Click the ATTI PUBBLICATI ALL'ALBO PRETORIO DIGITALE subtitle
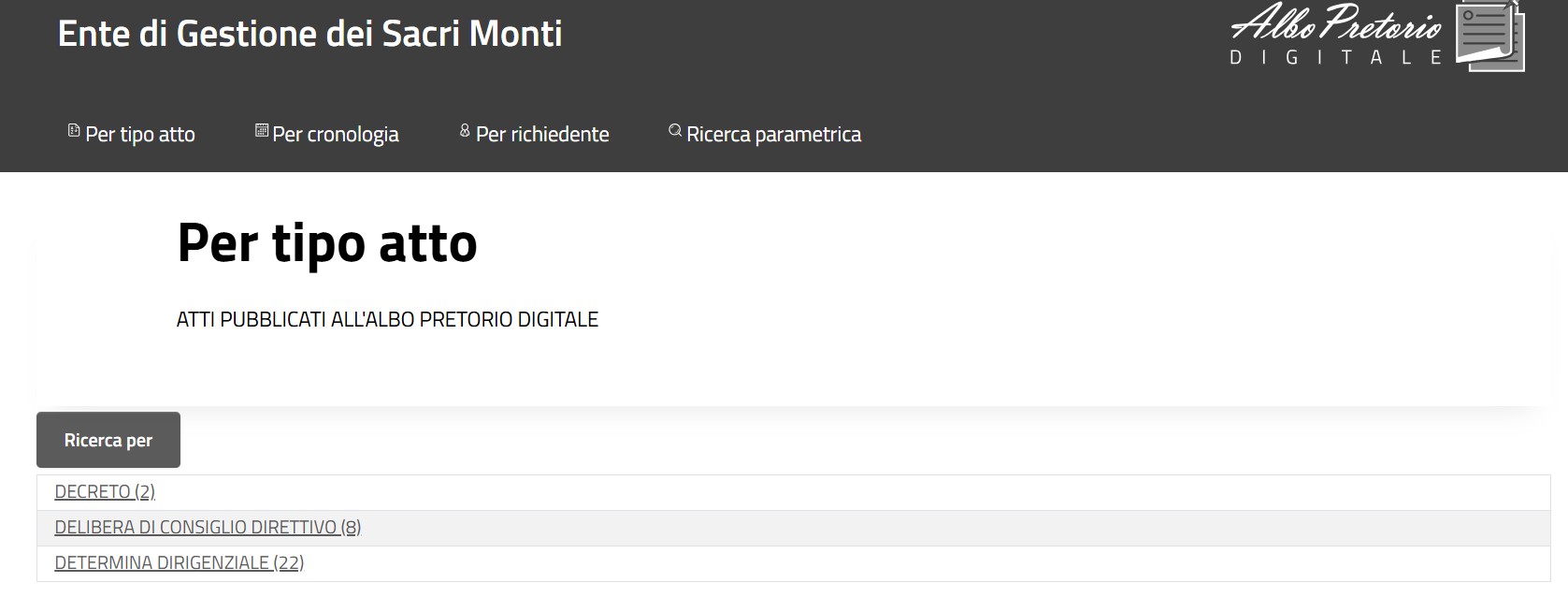The image size is (1568, 597). pos(387,320)
